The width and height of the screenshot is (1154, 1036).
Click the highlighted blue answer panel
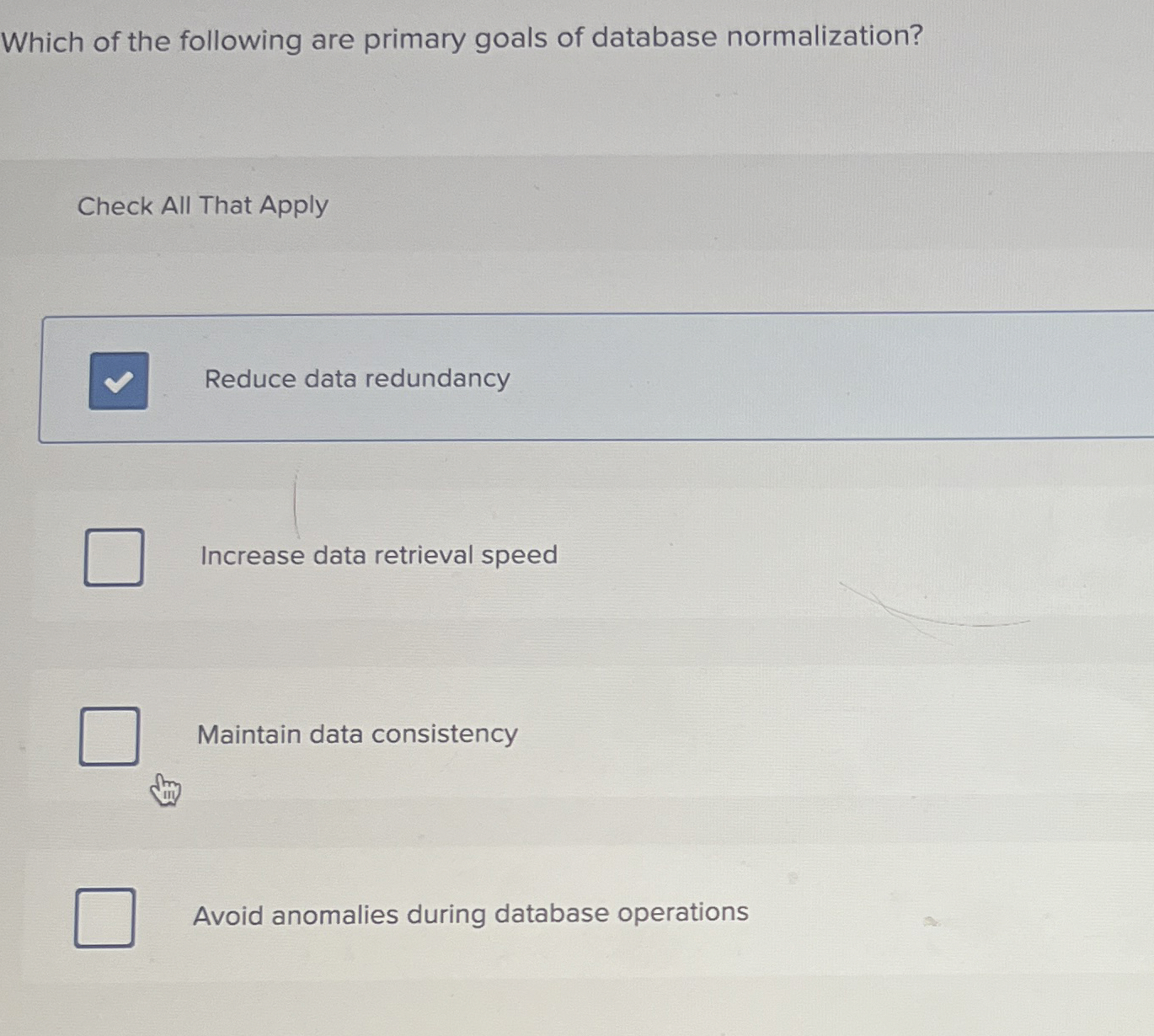pos(590,378)
